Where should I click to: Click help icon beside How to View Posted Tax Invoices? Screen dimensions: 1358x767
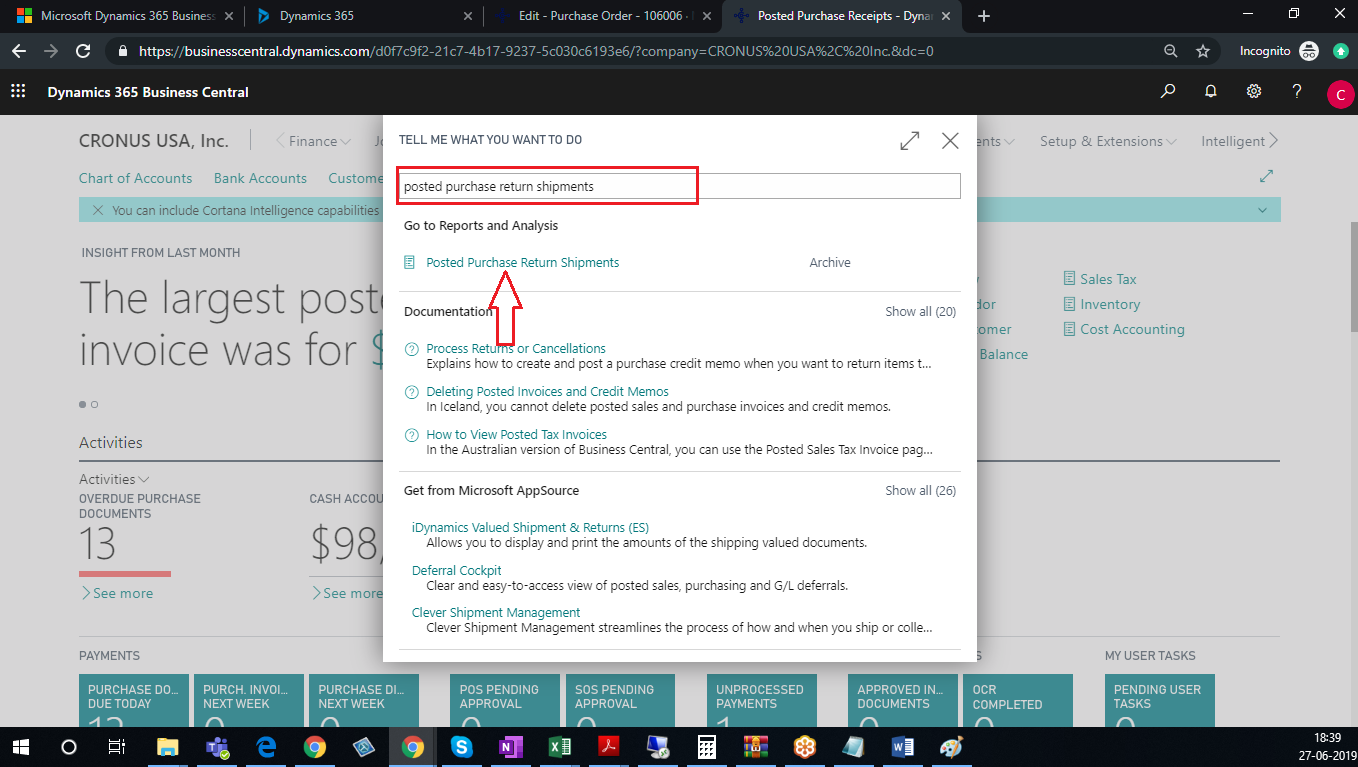tap(411, 435)
